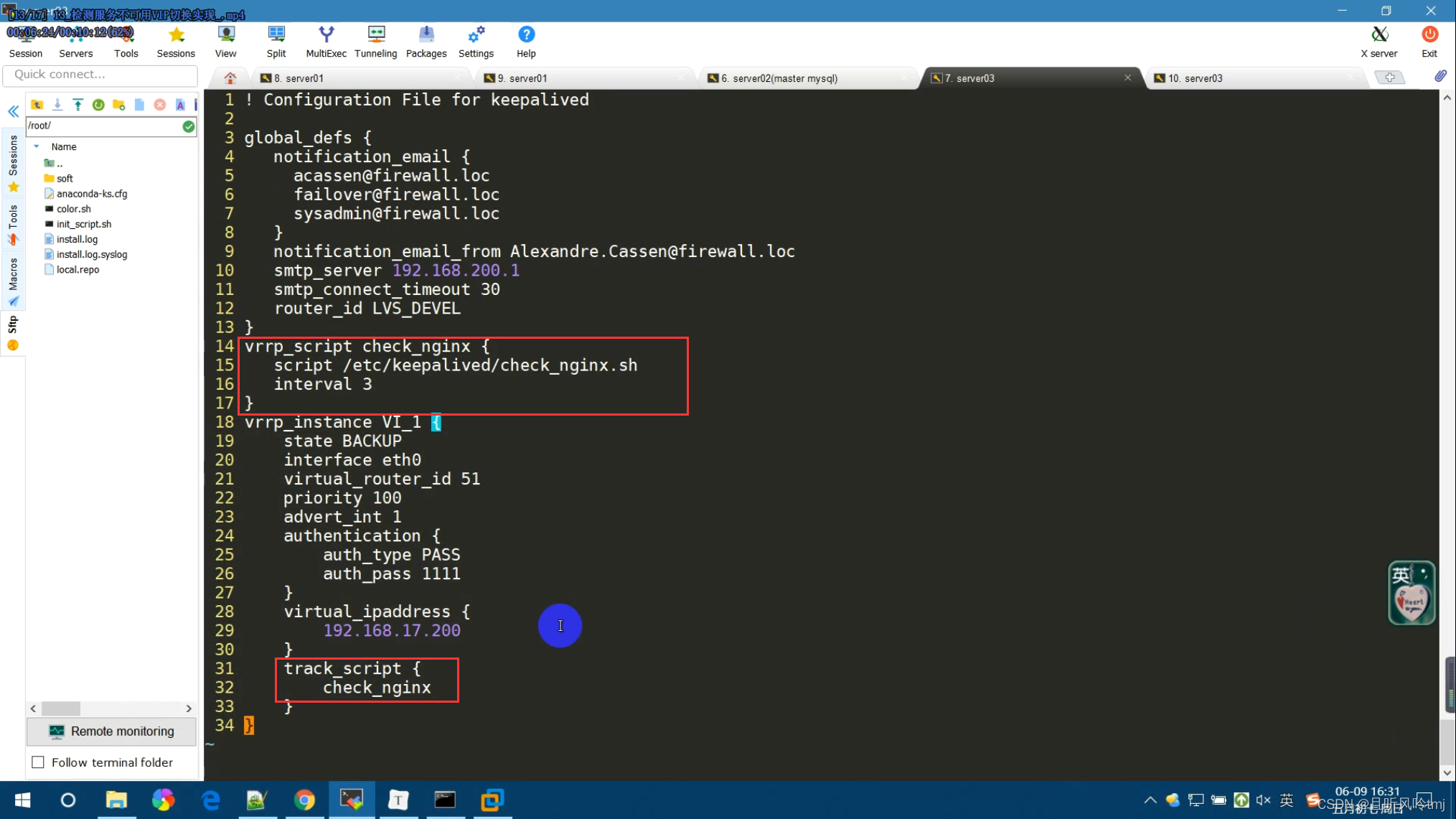Click into the Quick connect field
The width and height of the screenshot is (1456, 819).
click(x=100, y=75)
